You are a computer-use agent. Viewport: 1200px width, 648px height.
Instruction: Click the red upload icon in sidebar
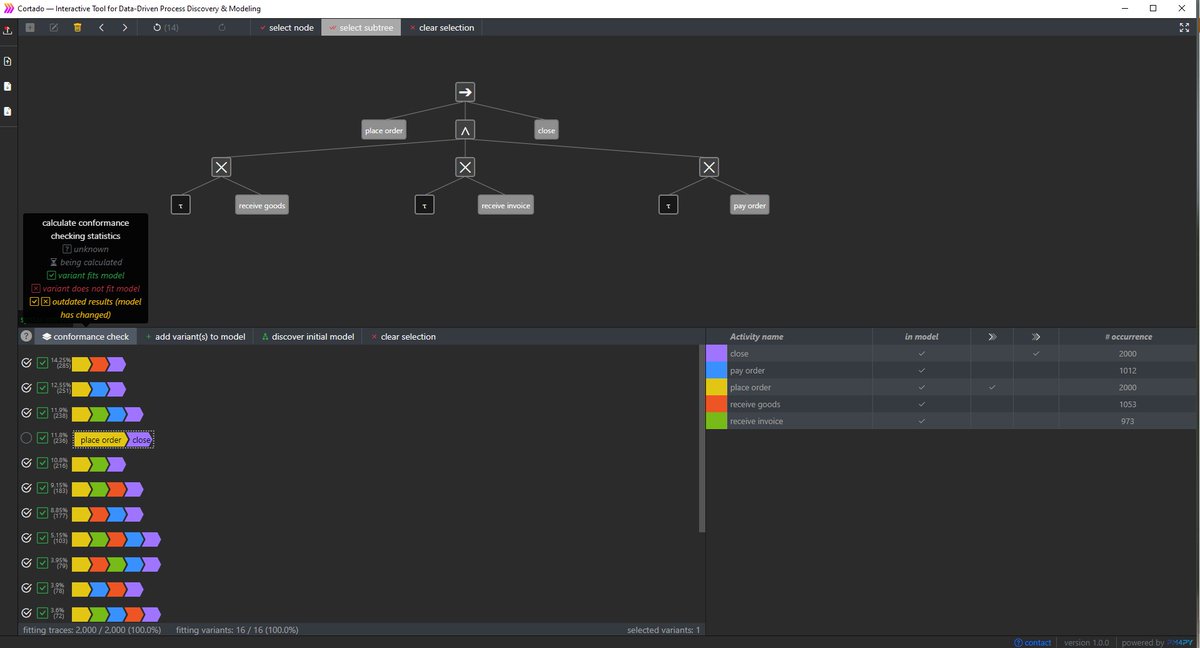click(7, 30)
